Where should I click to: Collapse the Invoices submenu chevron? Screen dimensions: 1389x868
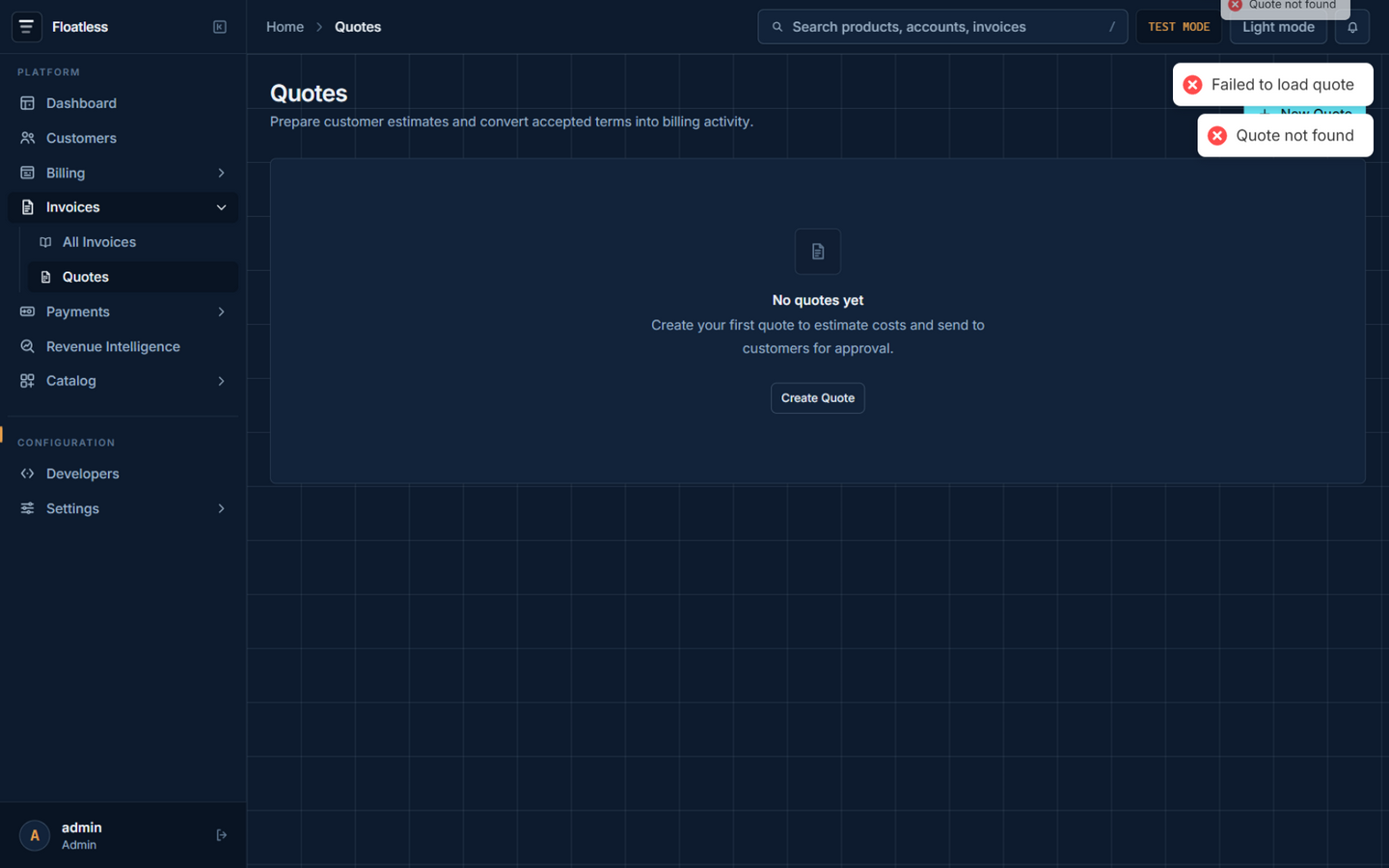[221, 207]
